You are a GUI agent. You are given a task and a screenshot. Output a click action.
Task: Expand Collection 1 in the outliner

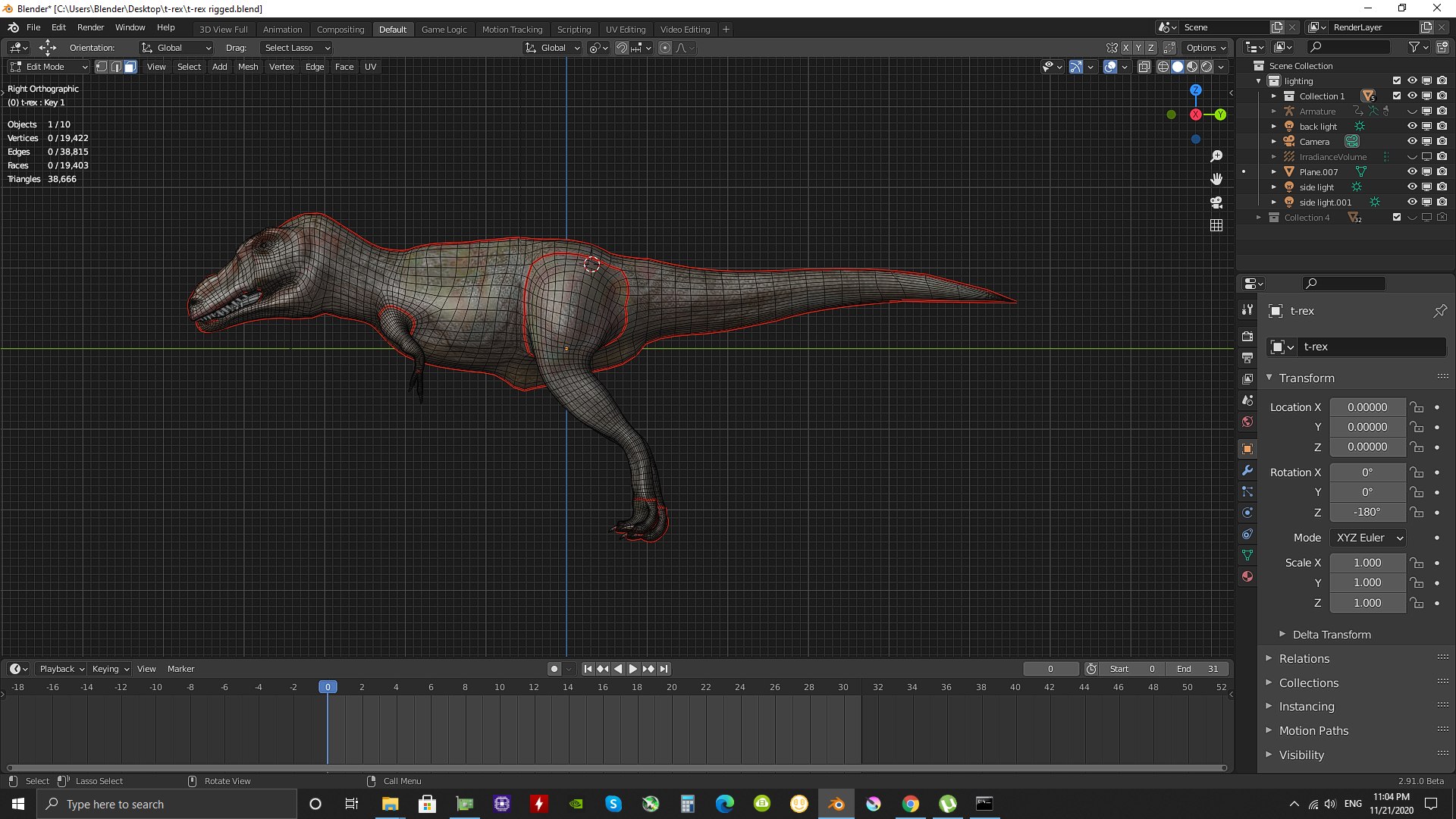pyautogui.click(x=1274, y=96)
